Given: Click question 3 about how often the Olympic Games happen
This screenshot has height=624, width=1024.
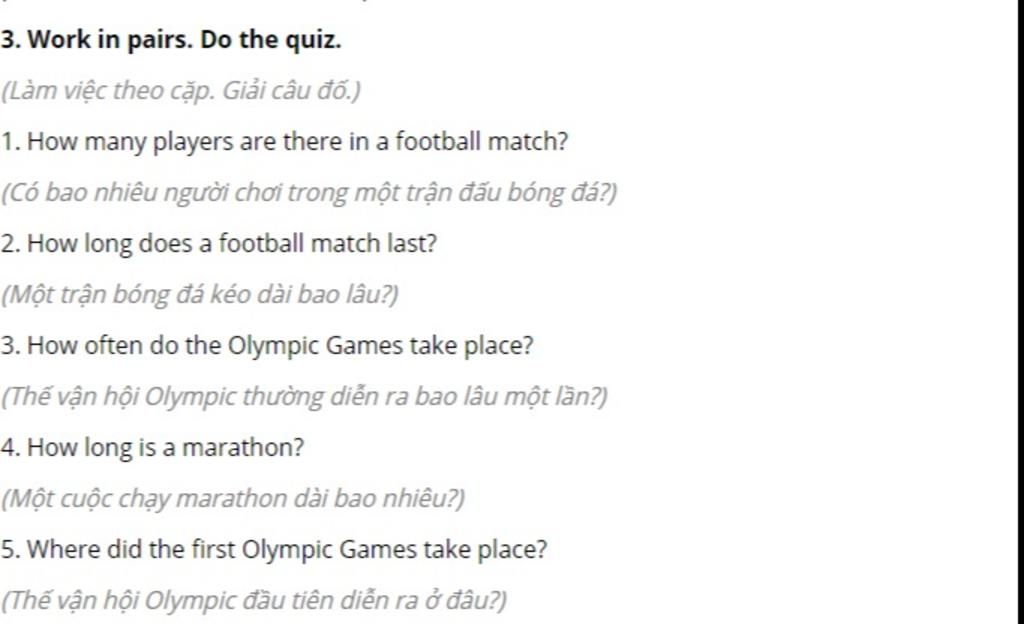Looking at the screenshot, I should tap(266, 345).
